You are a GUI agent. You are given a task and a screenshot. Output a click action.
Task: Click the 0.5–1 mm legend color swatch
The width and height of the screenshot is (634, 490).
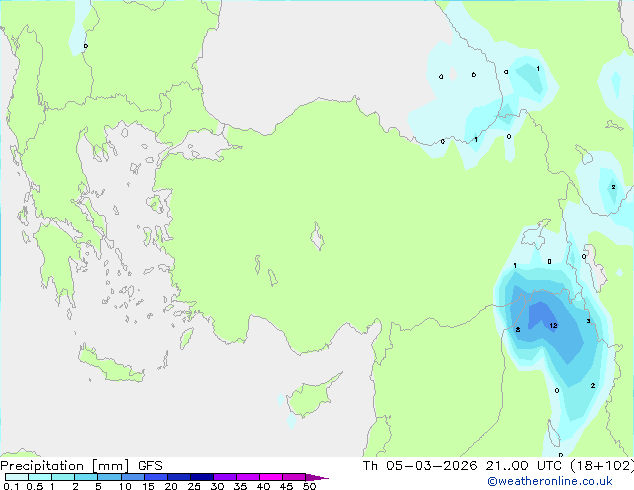tap(40, 477)
